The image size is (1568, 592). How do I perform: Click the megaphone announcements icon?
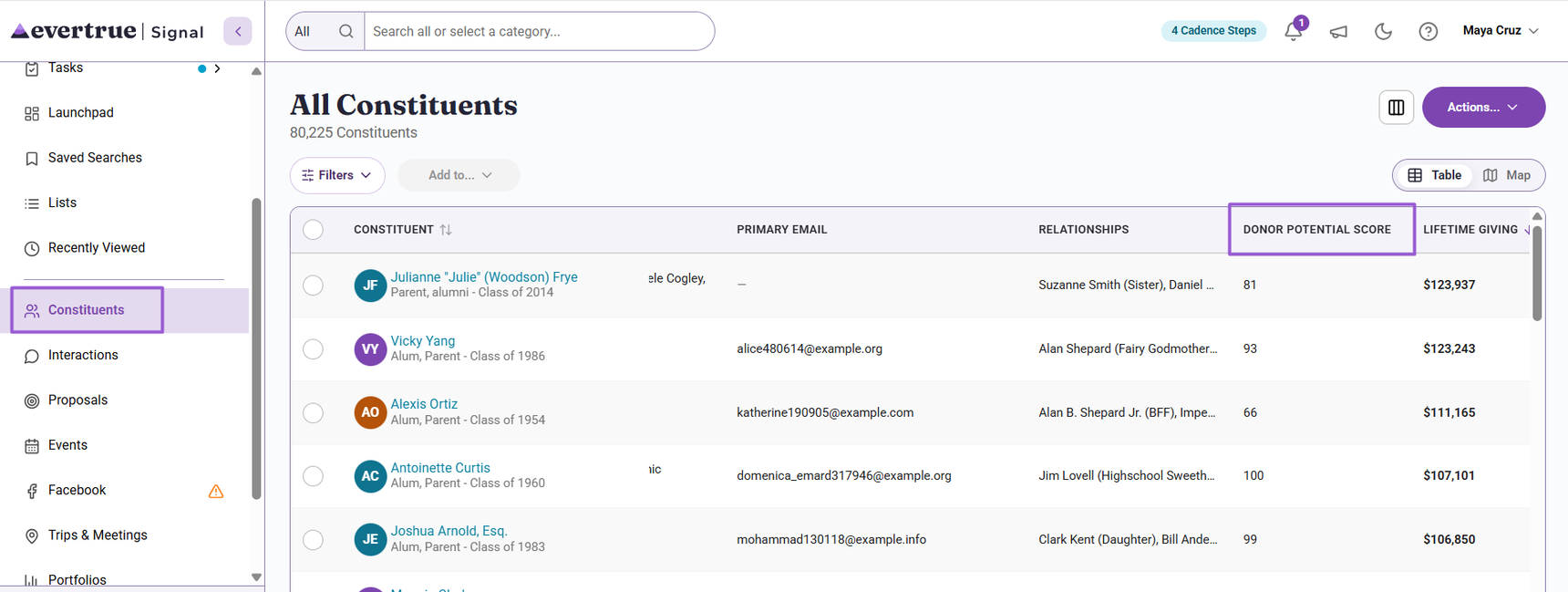[x=1338, y=32]
